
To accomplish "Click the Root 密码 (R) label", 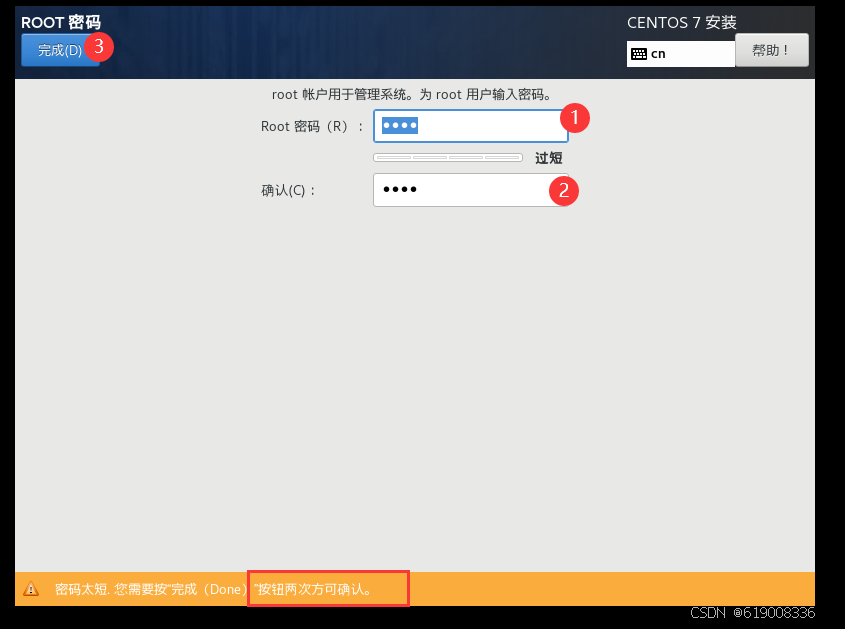I will click(311, 127).
